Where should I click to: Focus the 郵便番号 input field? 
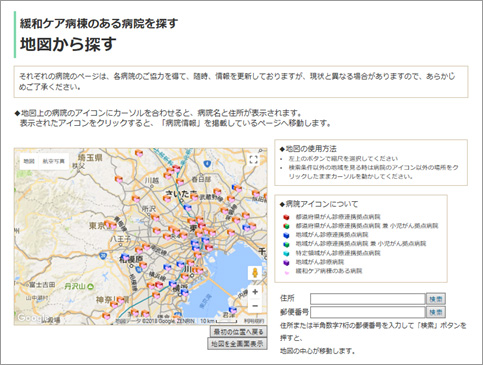pyautogui.click(x=368, y=312)
